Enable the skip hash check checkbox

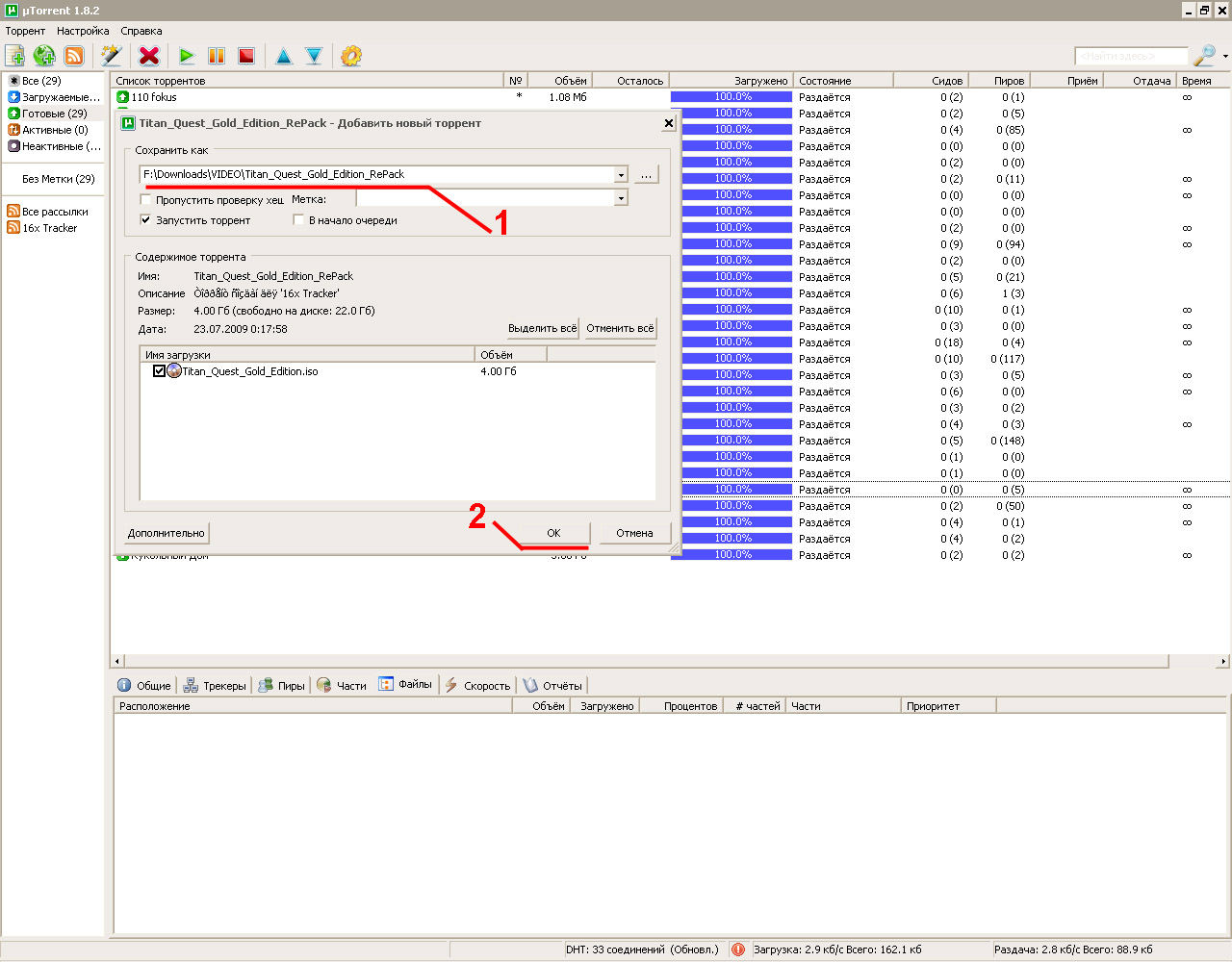point(146,200)
